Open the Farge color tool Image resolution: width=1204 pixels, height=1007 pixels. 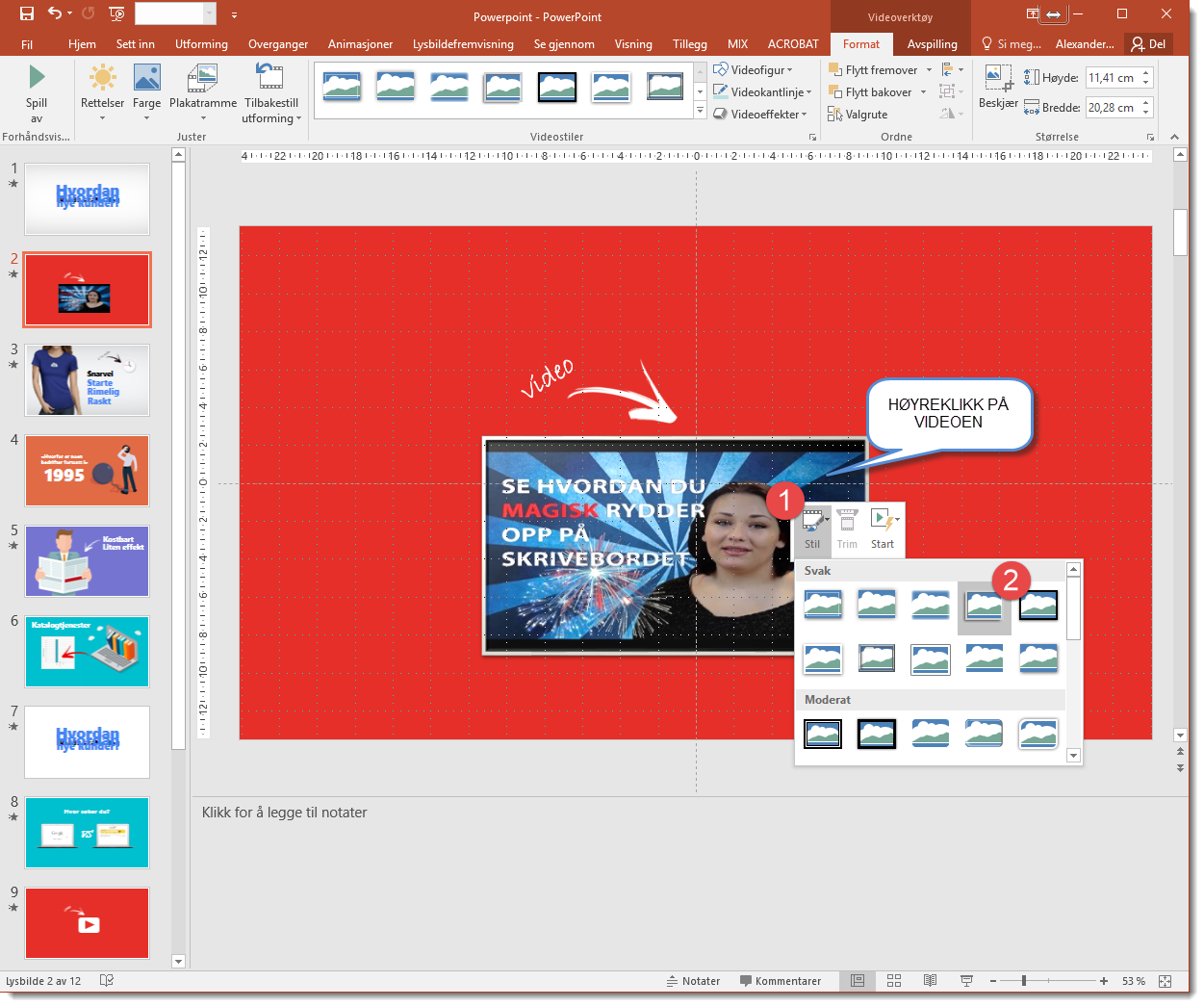tap(146, 78)
